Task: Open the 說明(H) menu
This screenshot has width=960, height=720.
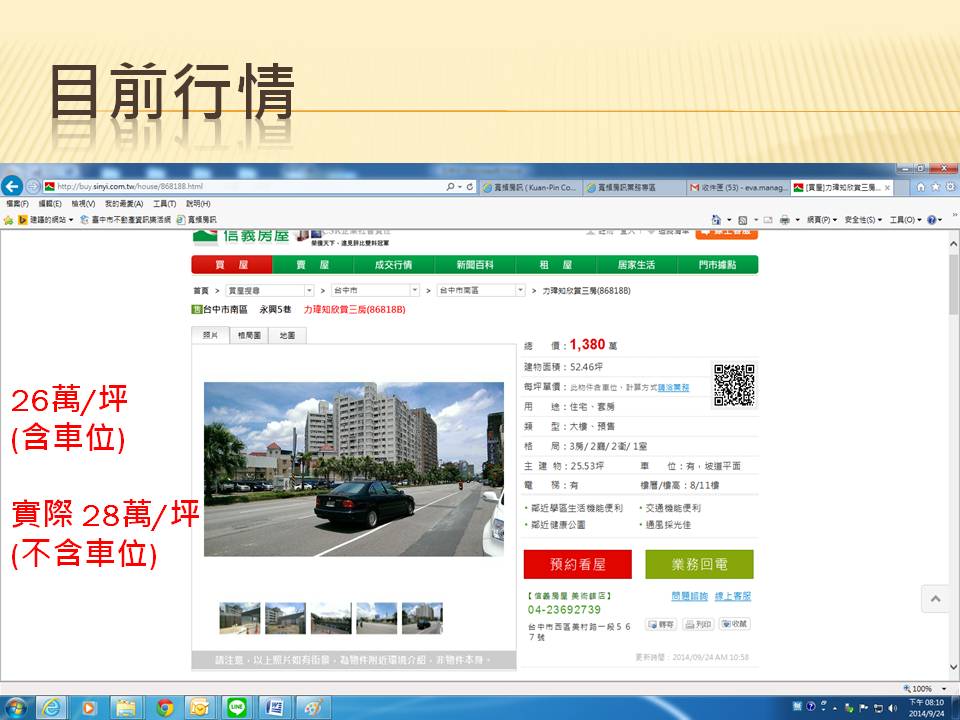Action: click(198, 204)
